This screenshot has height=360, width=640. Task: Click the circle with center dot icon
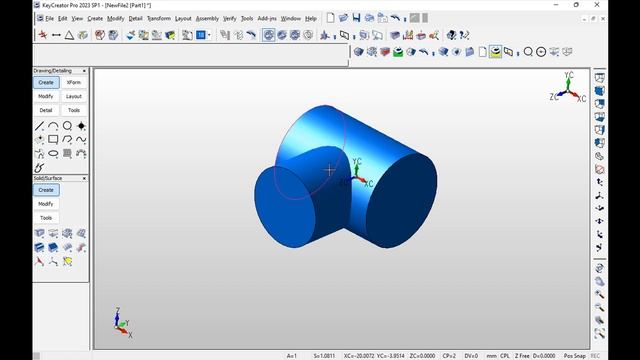541,52
